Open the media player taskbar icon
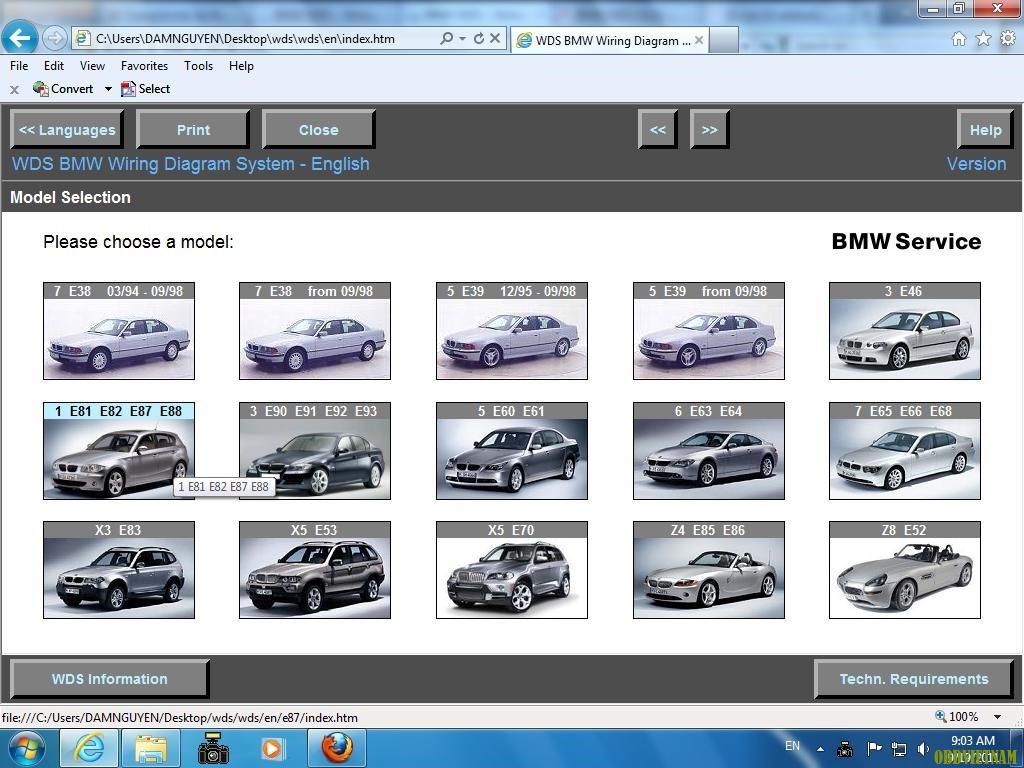The height and width of the screenshot is (768, 1024). coord(272,748)
